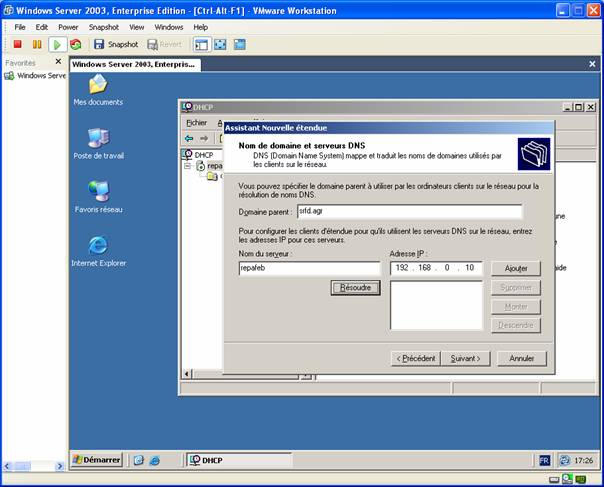The width and height of the screenshot is (604, 487).
Task: Open the VMware Help menu
Action: point(200,27)
